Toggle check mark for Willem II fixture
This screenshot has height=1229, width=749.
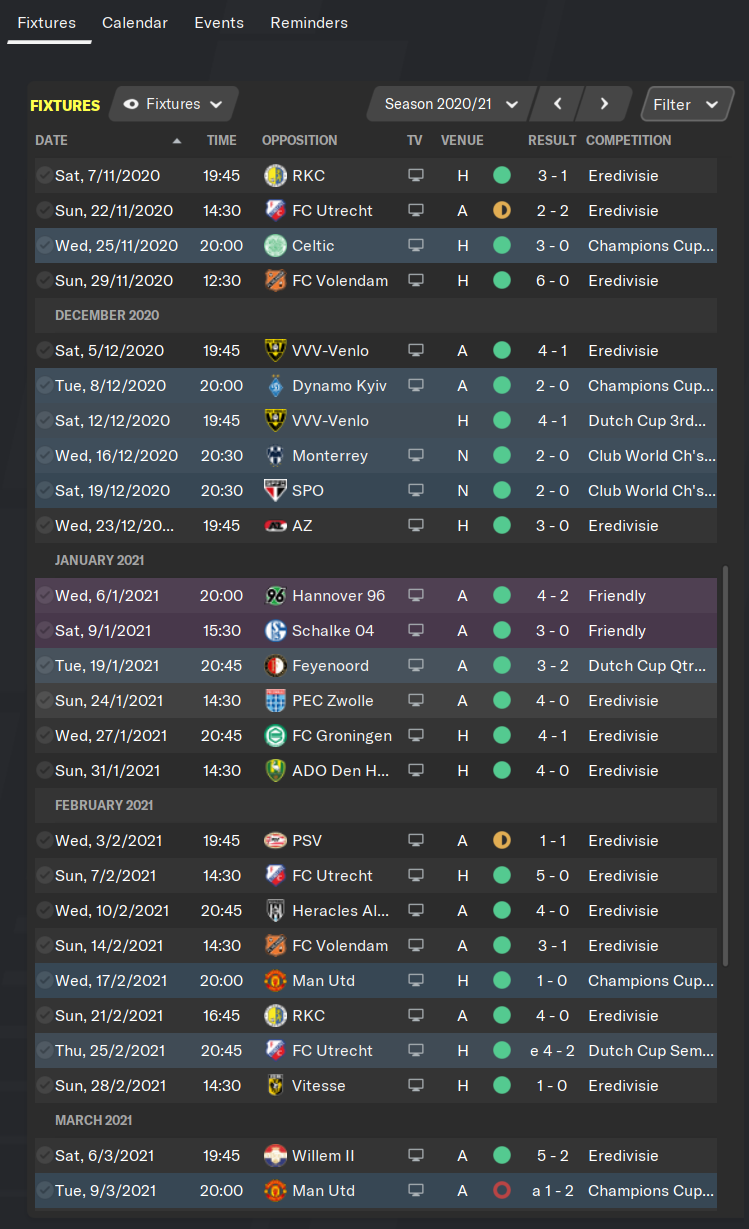pyautogui.click(x=44, y=1156)
